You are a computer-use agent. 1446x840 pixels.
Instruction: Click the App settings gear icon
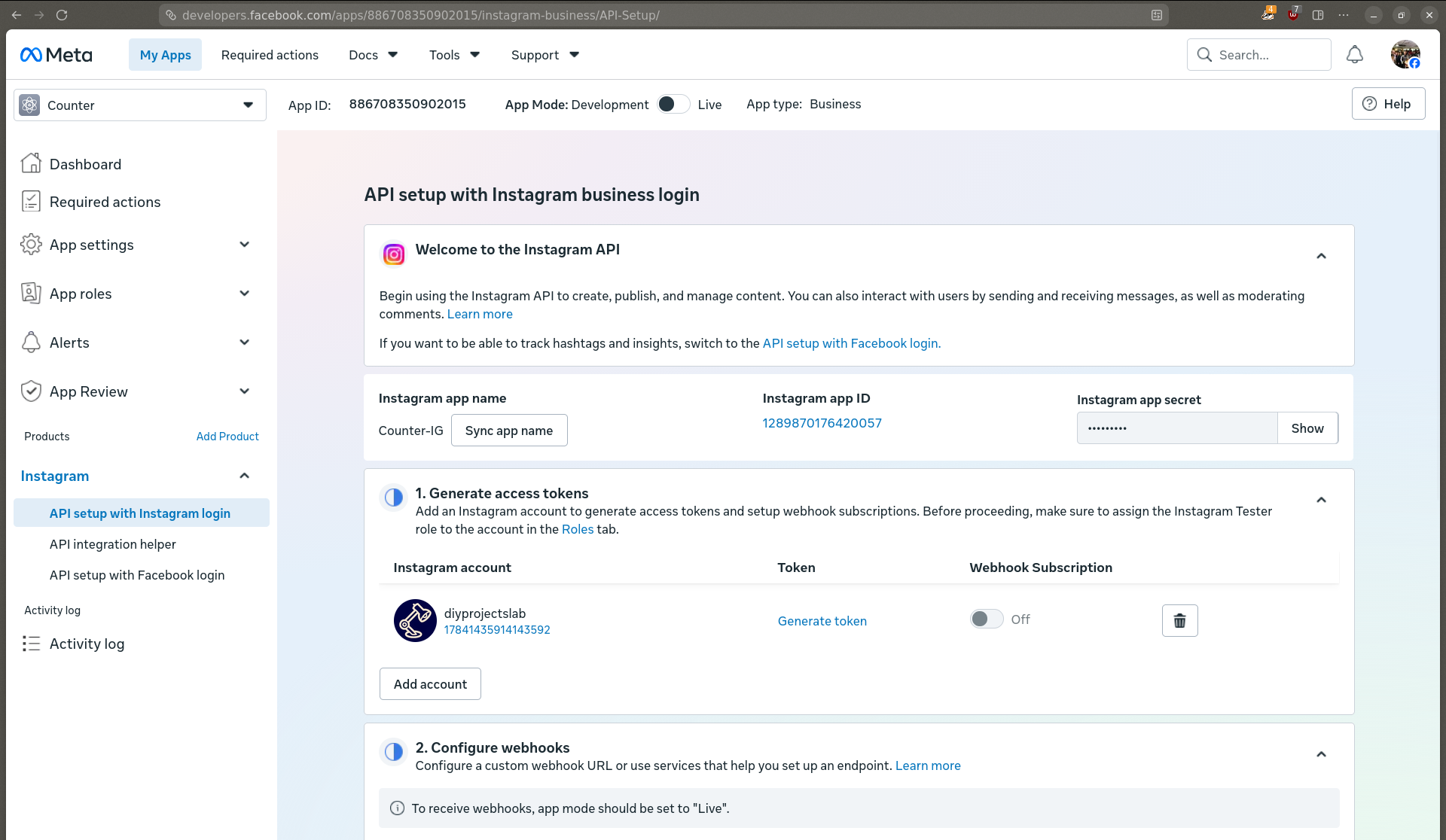click(31, 245)
